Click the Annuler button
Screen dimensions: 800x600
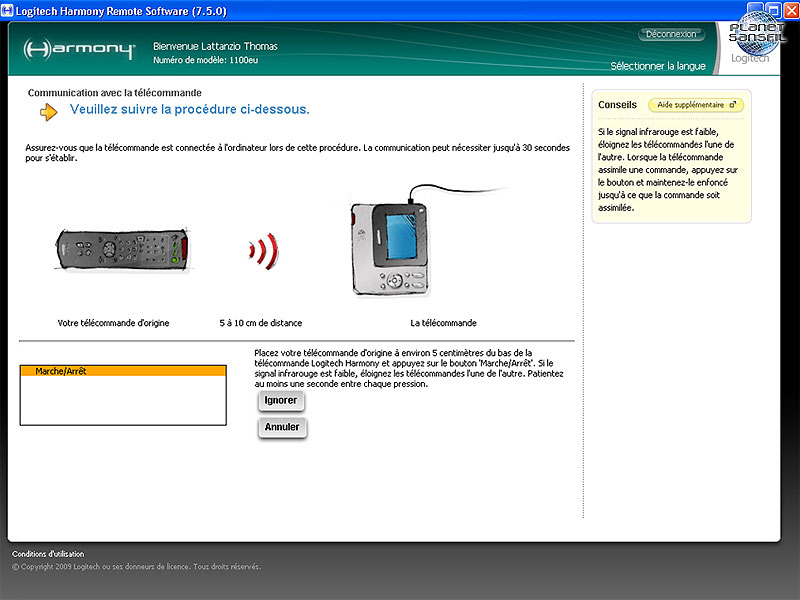[x=282, y=427]
